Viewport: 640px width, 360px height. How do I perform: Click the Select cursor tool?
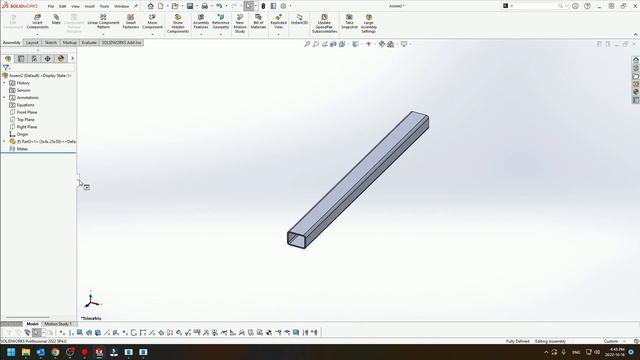coord(249,6)
